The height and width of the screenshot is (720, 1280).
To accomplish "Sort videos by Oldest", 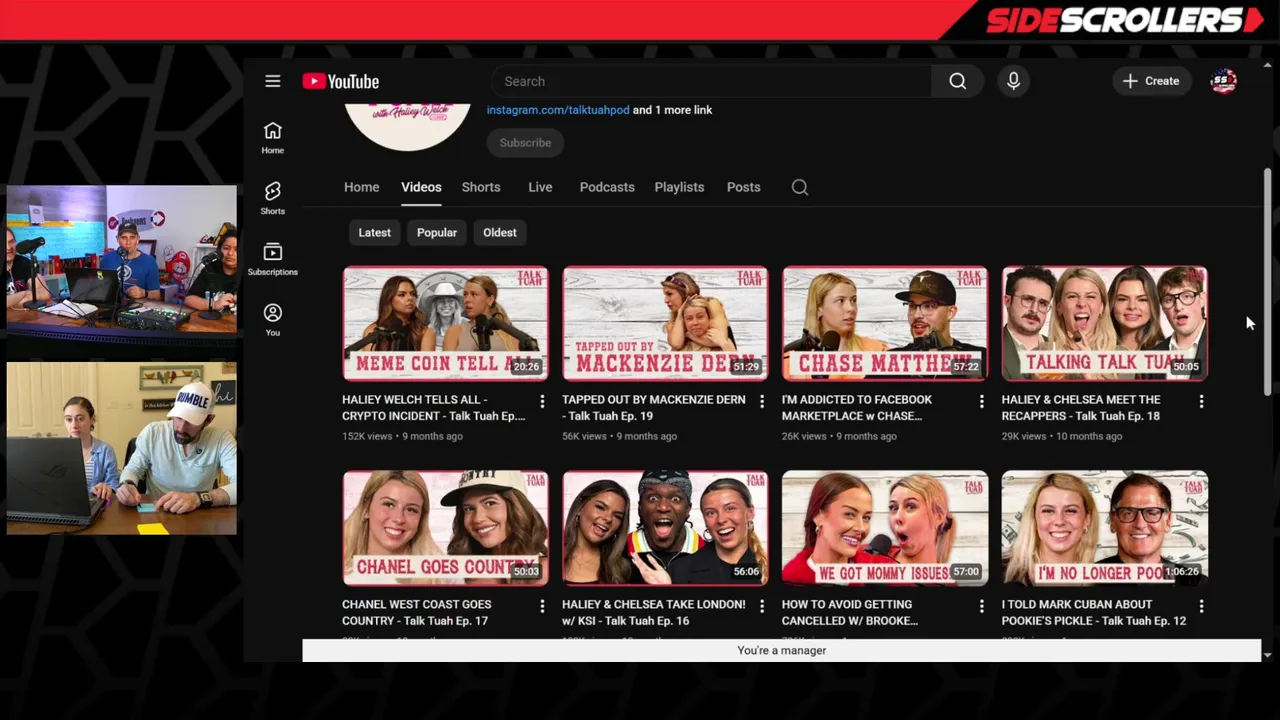I will [500, 232].
